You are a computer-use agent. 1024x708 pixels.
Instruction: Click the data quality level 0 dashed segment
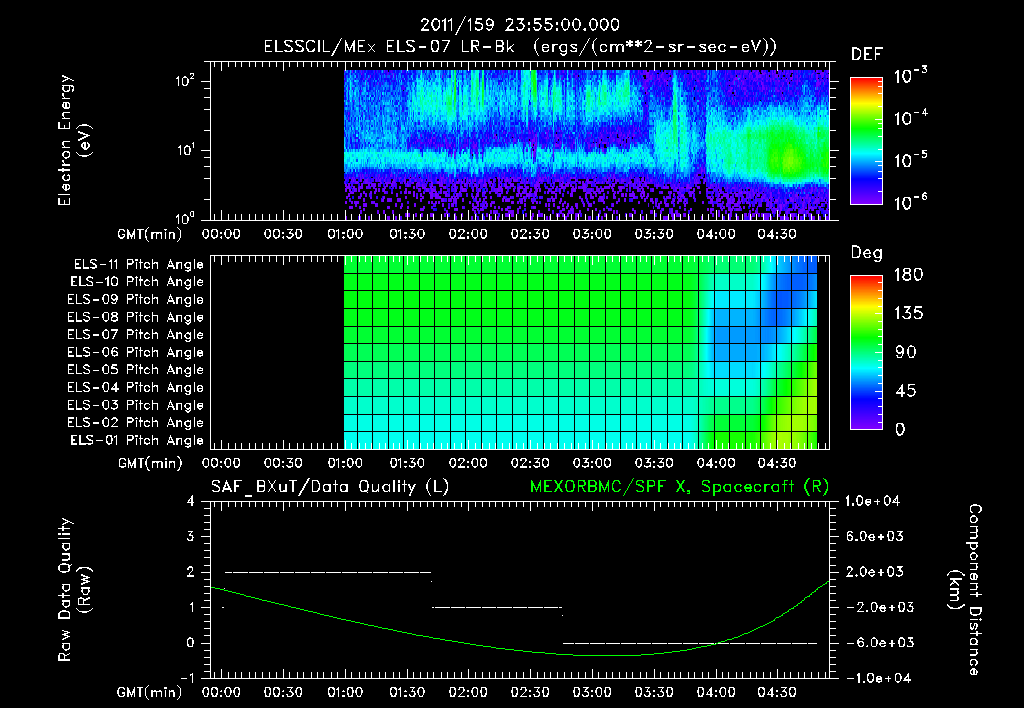(x=690, y=643)
